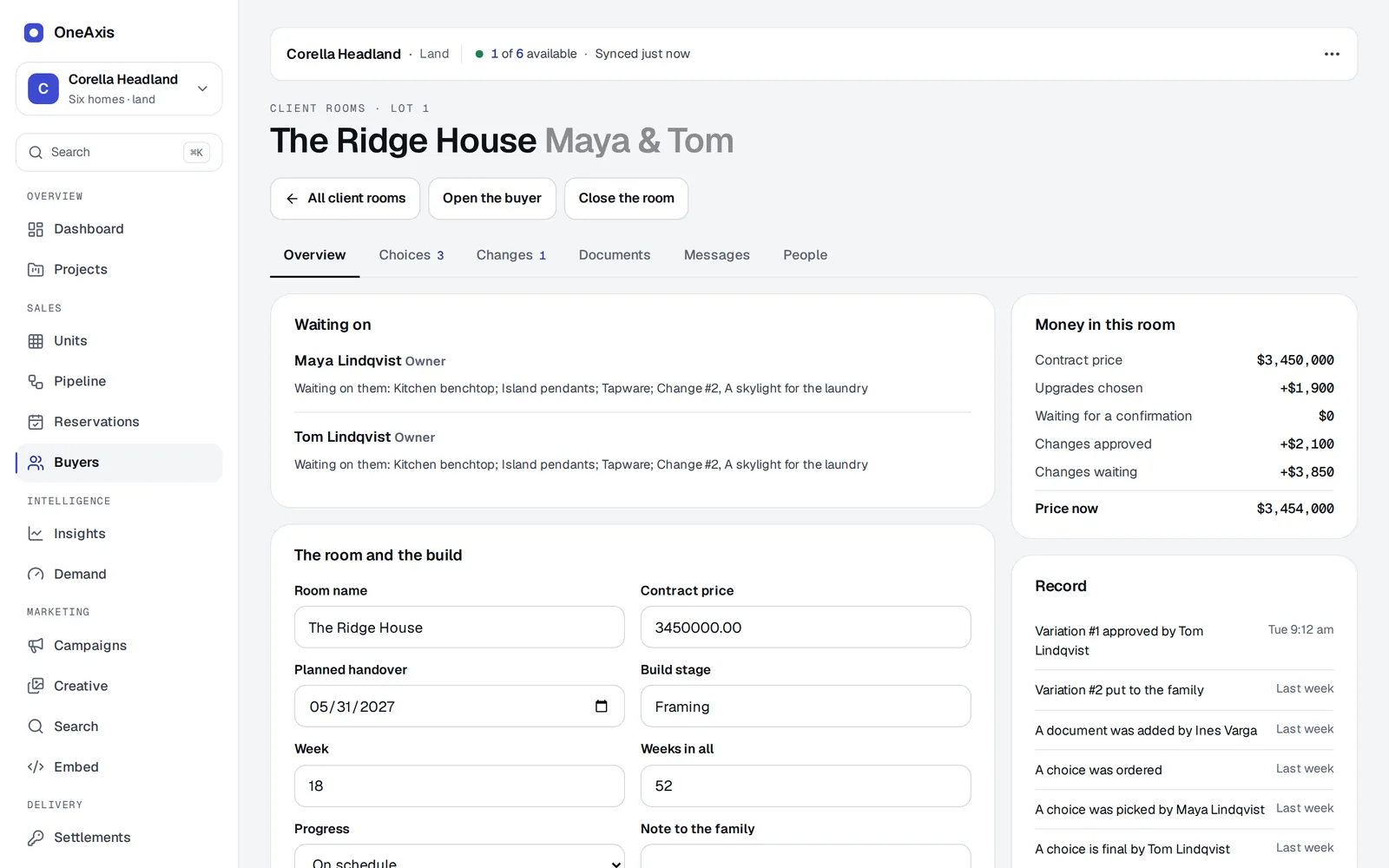1389x868 pixels.
Task: Switch to the Choices tab
Action: 411,255
